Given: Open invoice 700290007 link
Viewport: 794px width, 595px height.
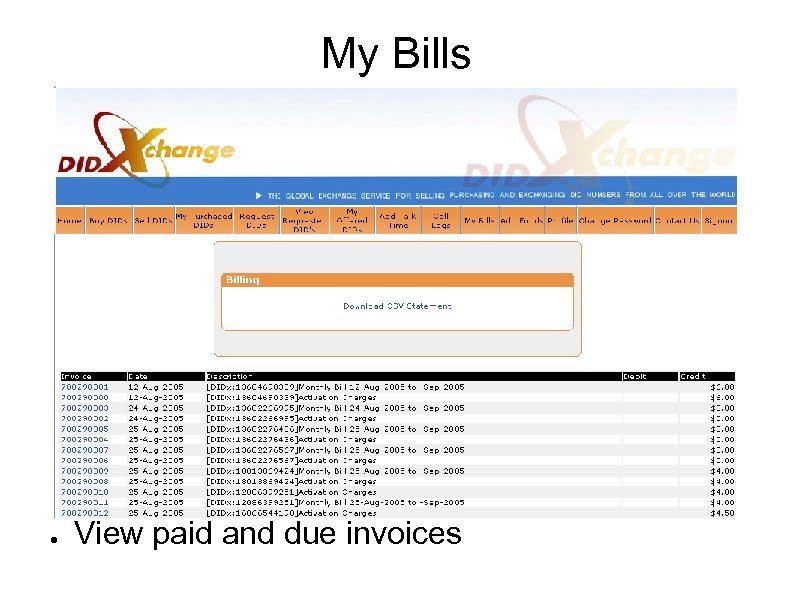Looking at the screenshot, I should pyautogui.click(x=85, y=450).
